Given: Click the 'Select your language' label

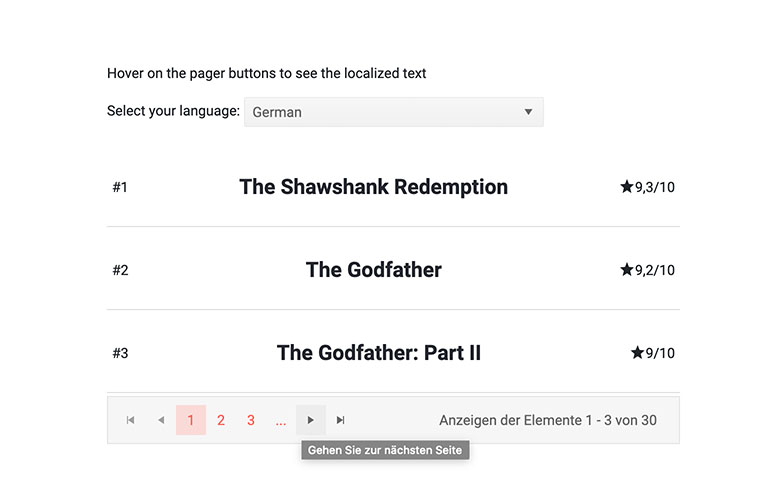Looking at the screenshot, I should [173, 111].
